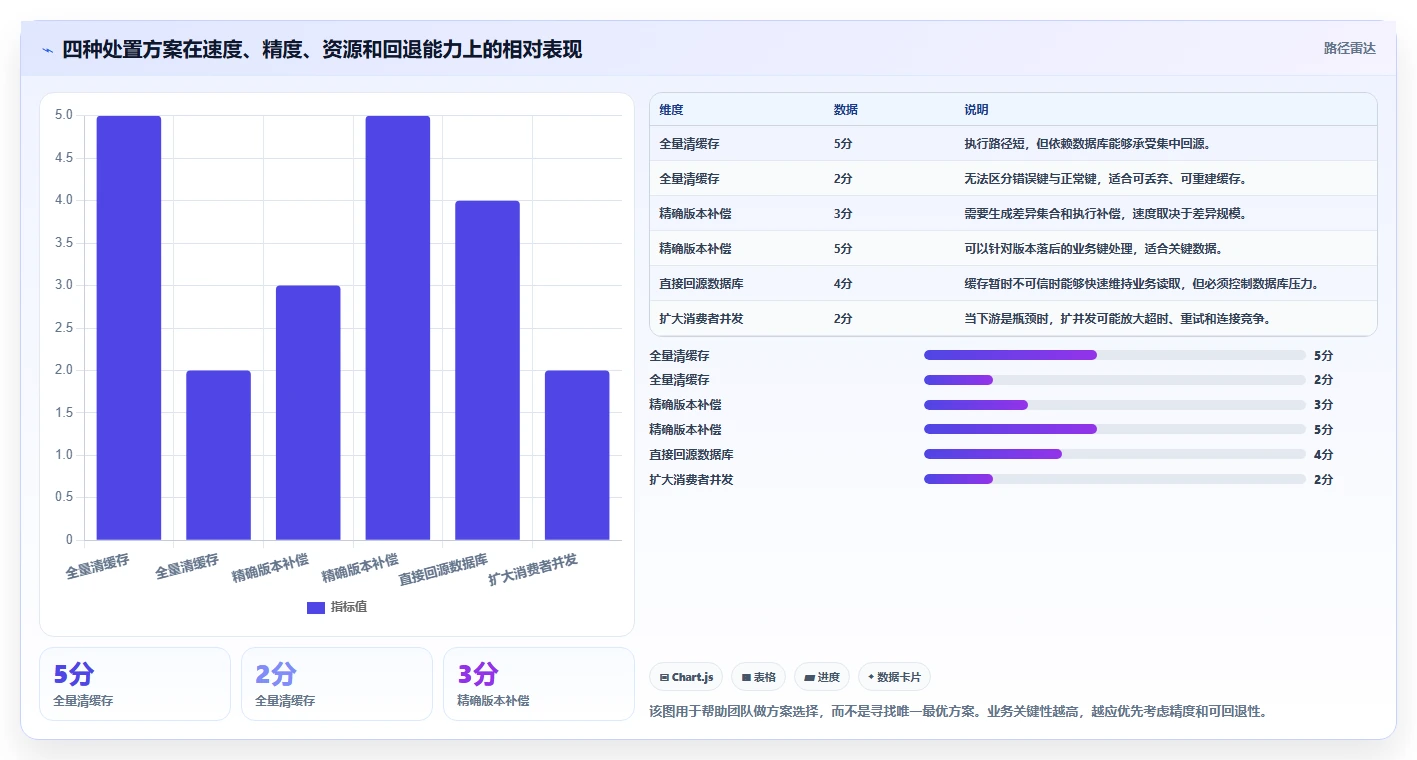Select the 表格 chip
The width and height of the screenshot is (1417, 760).
pos(759,677)
